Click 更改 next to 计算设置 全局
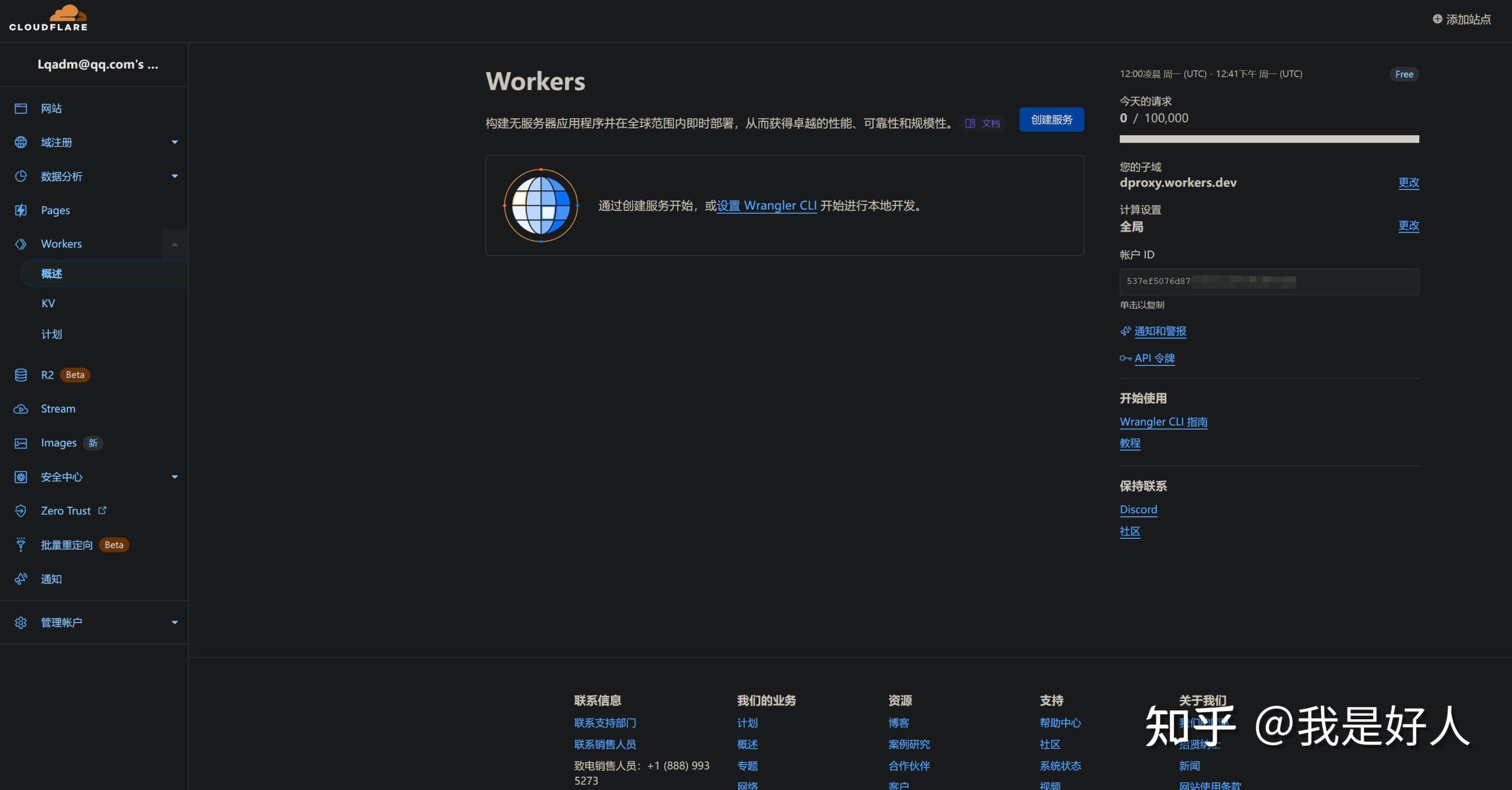Viewport: 1512px width, 790px height. 1409,226
